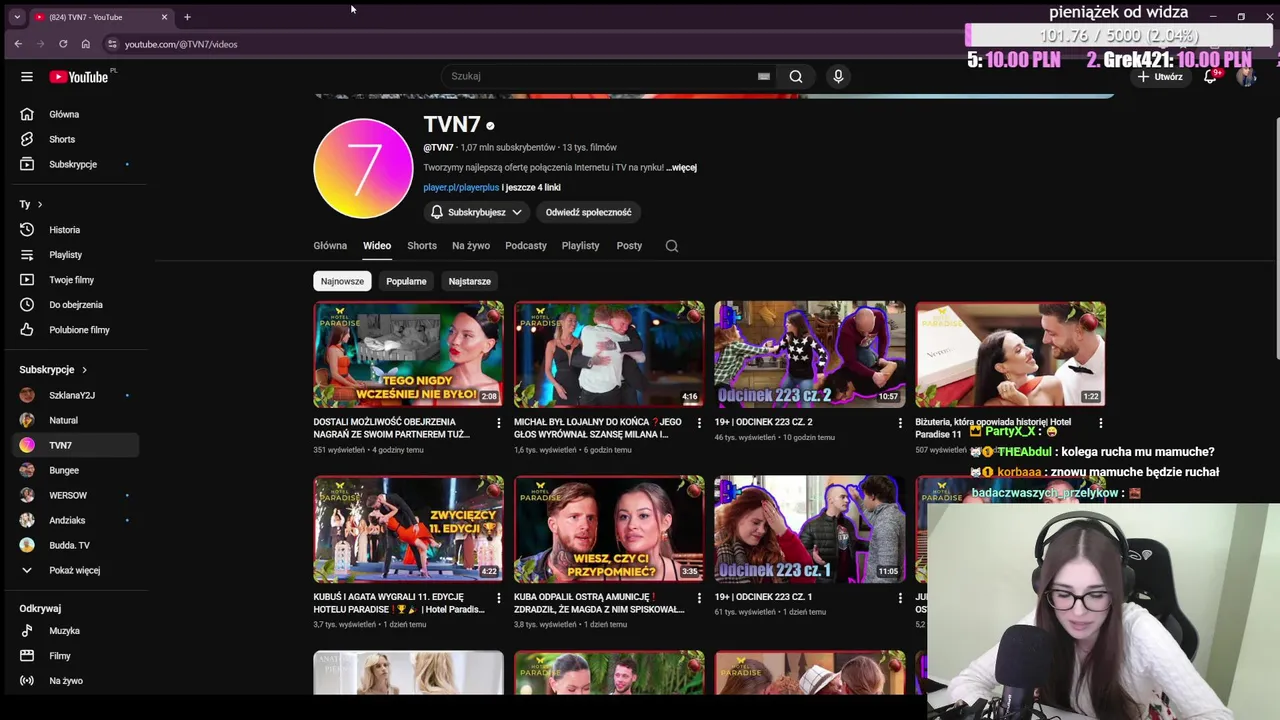Expand the Subskrypcje section heading
Viewport: 1280px width, 720px height.
pos(53,370)
